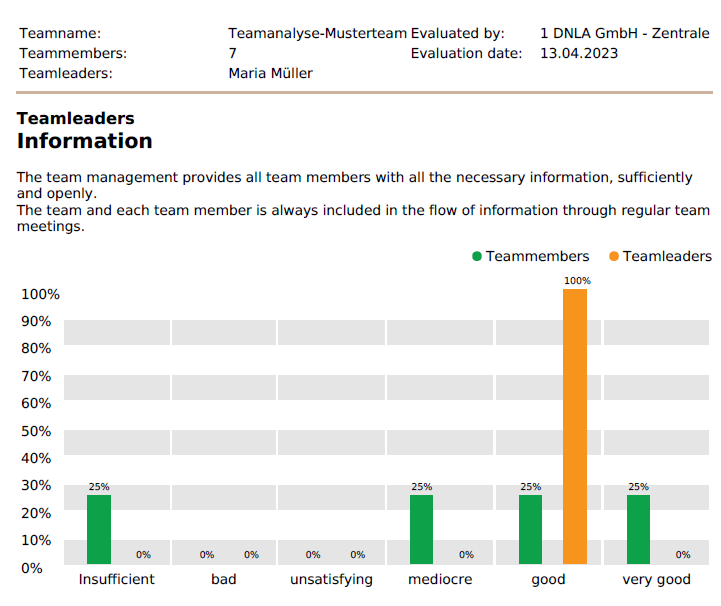Select the green bar above mediocre
Viewport: 721px width, 606px height.
pyautogui.click(x=422, y=529)
